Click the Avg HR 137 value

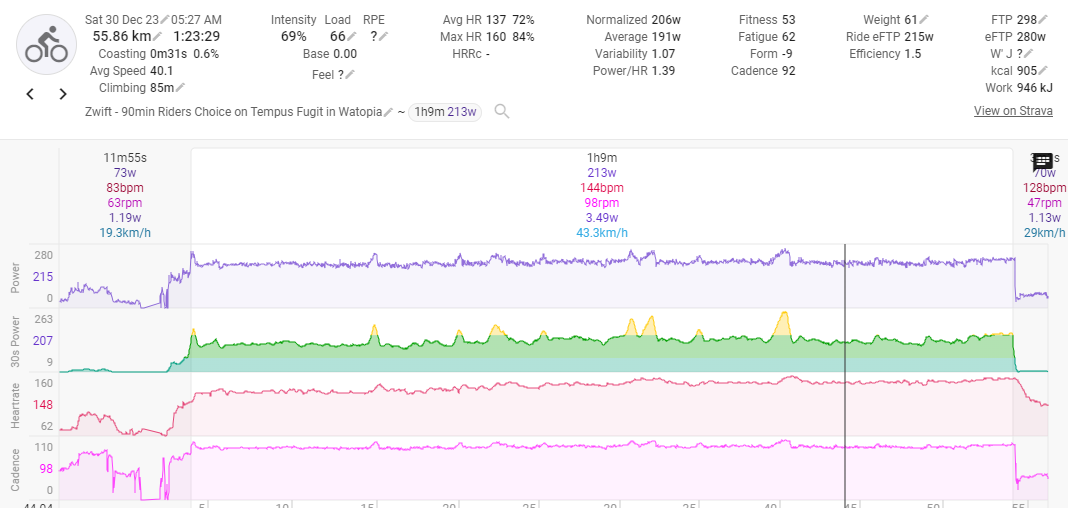click(496, 20)
